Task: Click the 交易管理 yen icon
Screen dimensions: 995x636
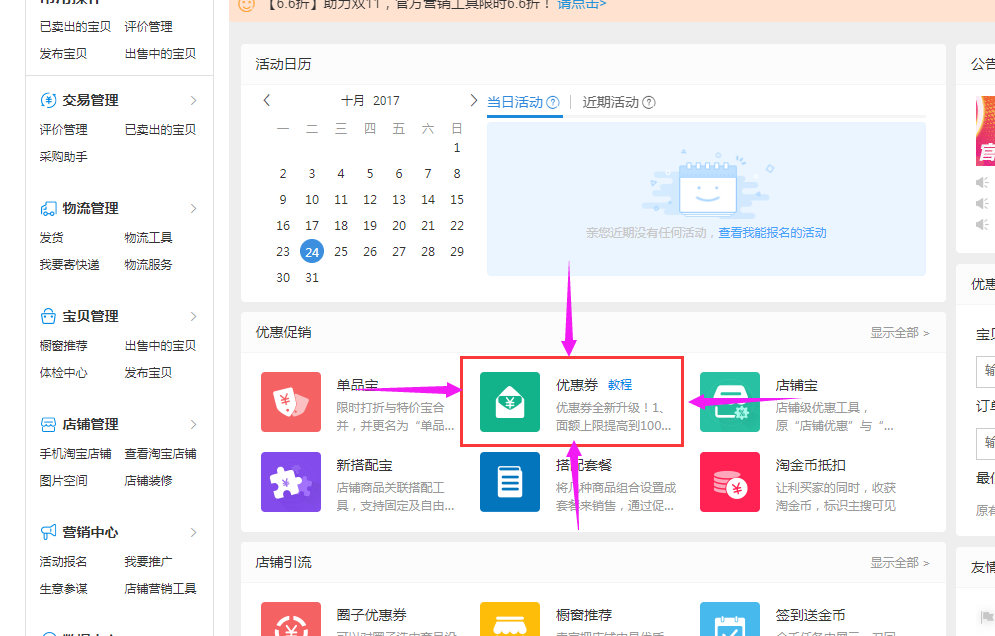Action: 48,100
